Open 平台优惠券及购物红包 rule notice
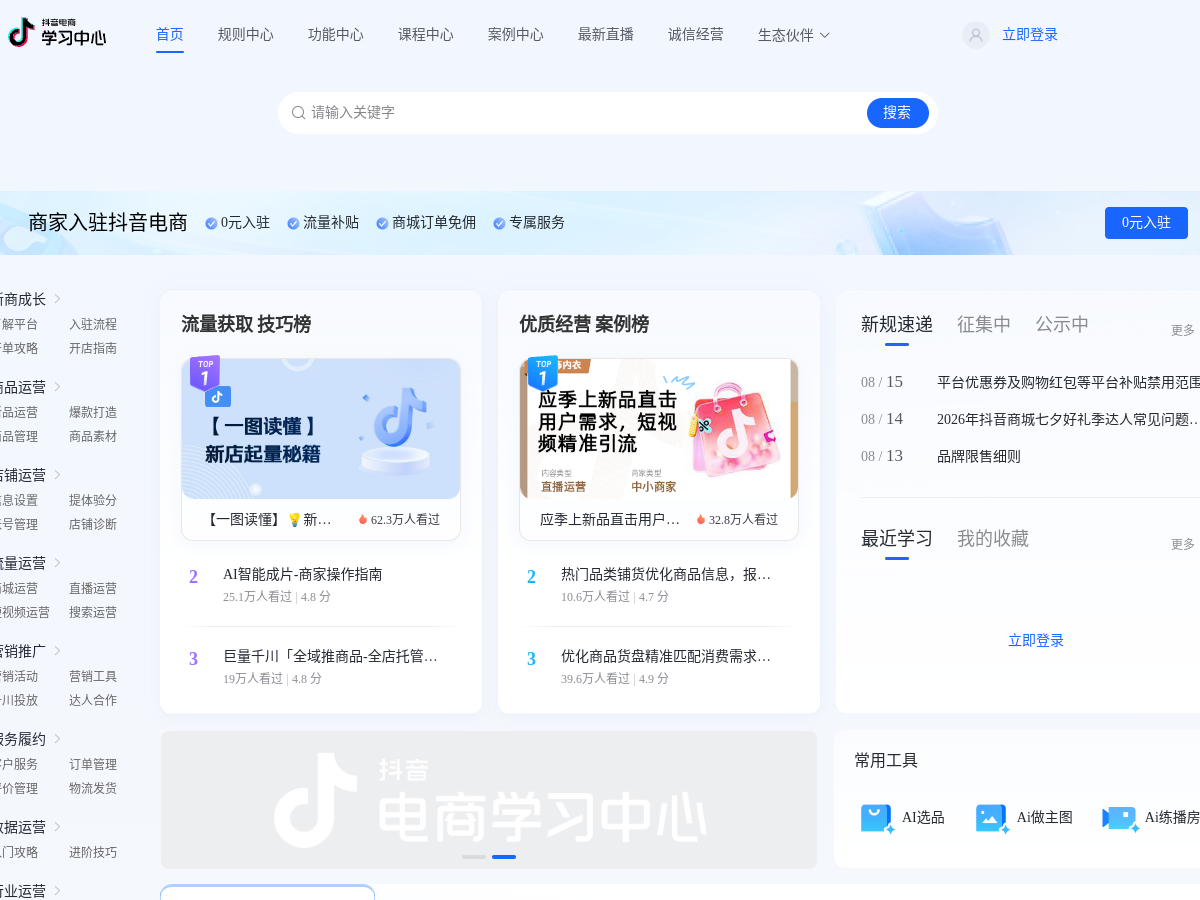Image resolution: width=1200 pixels, height=900 pixels. point(1068,382)
